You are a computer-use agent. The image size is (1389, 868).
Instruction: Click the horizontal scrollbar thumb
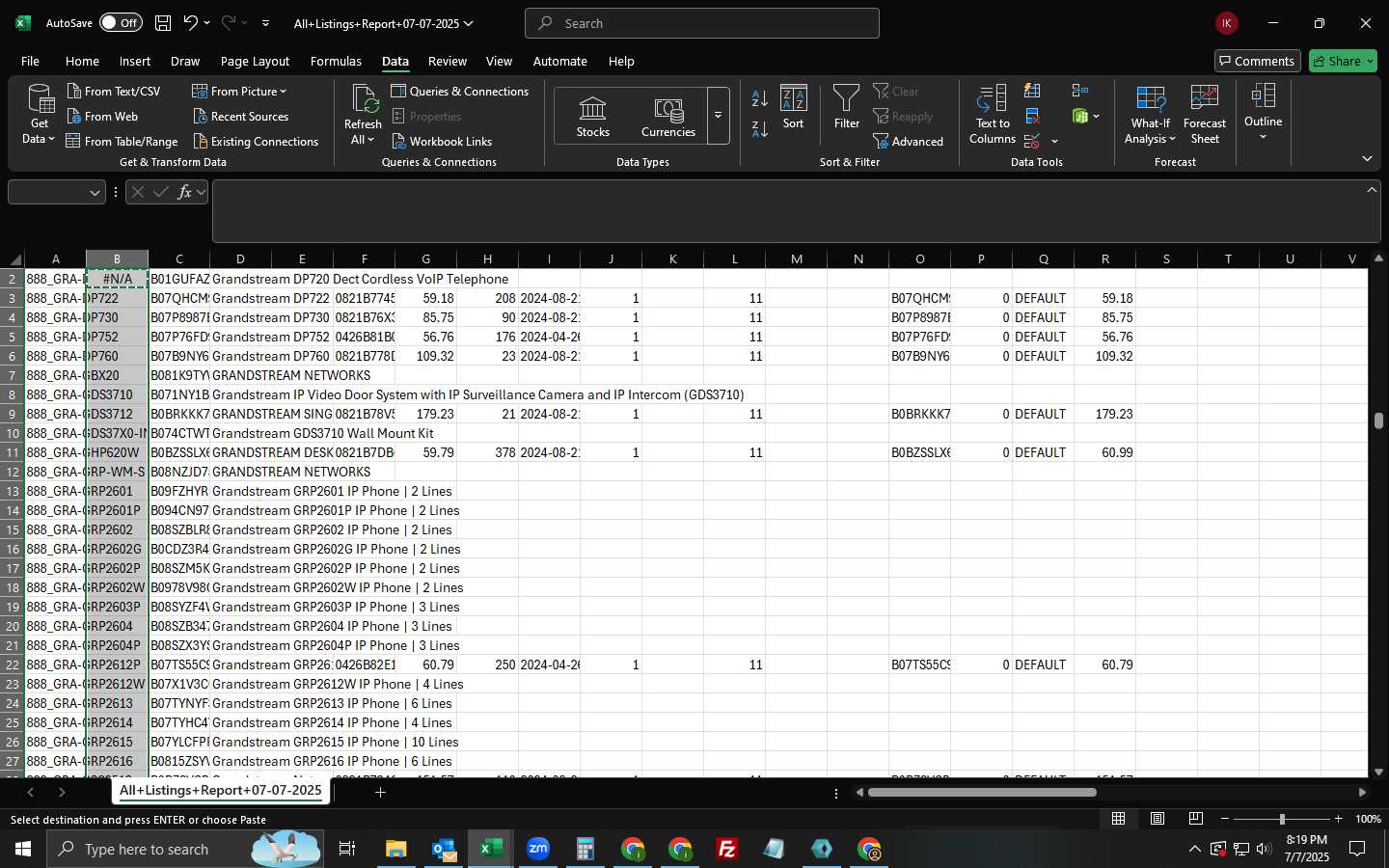tap(982, 793)
